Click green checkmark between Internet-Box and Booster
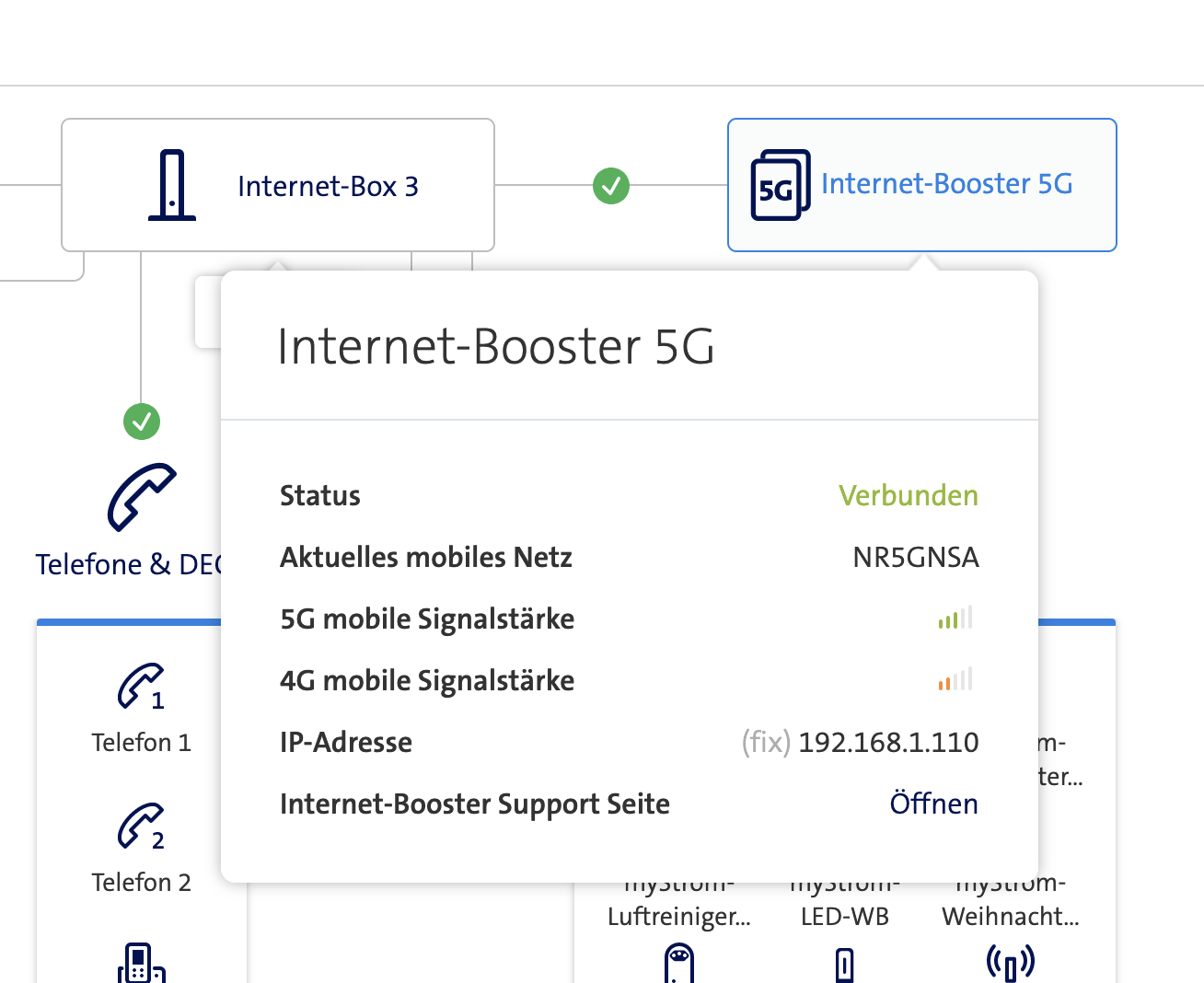Viewport: 1204px width, 983px height. click(x=611, y=185)
